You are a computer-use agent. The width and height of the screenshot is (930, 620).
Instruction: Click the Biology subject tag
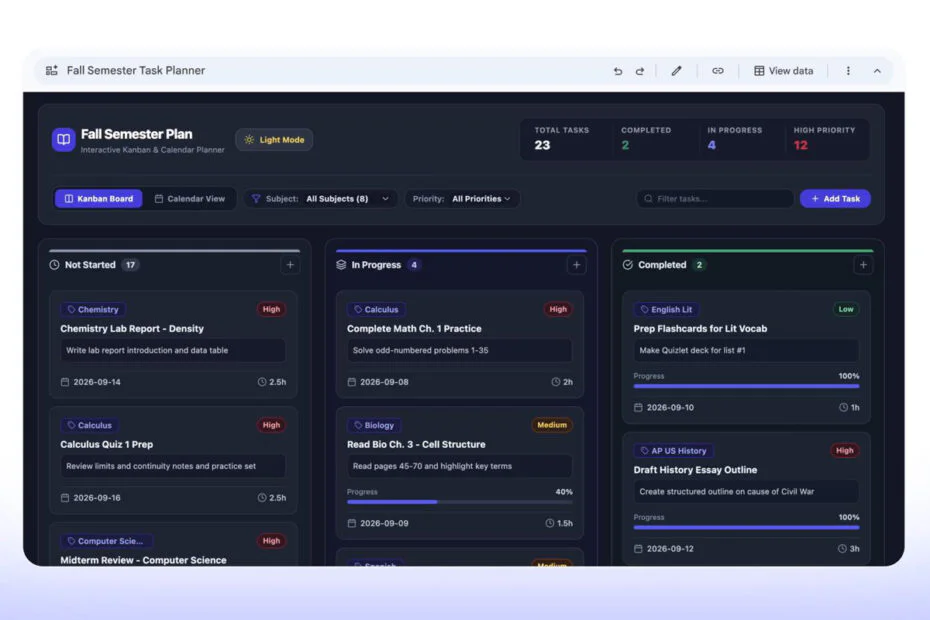click(x=374, y=425)
